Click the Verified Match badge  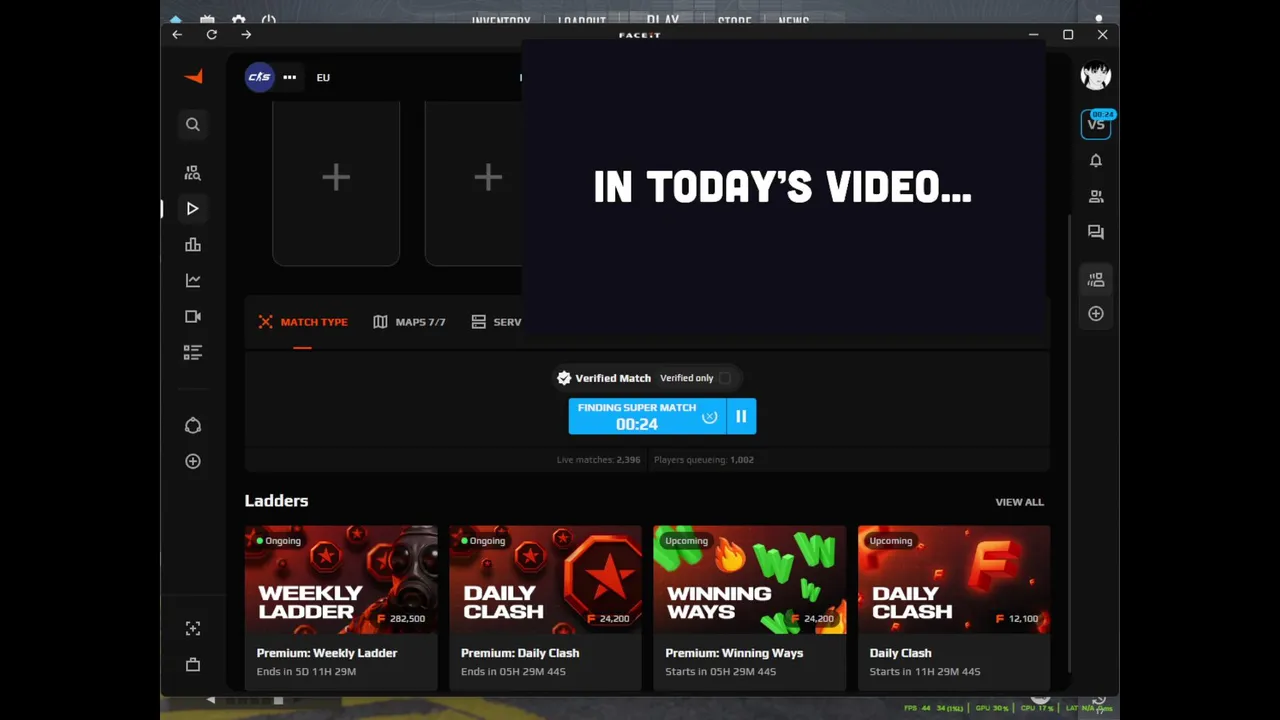click(x=604, y=378)
